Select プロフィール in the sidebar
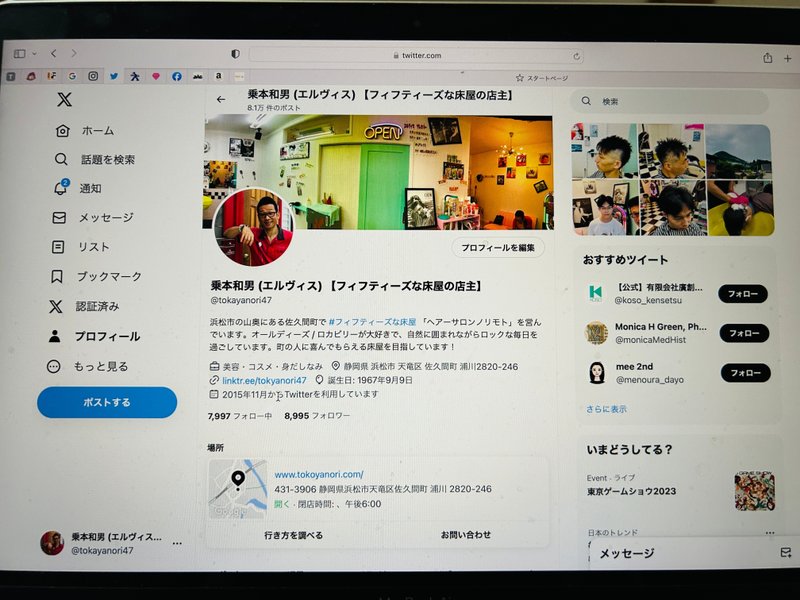Viewport: 800px width, 600px height. click(x=94, y=336)
